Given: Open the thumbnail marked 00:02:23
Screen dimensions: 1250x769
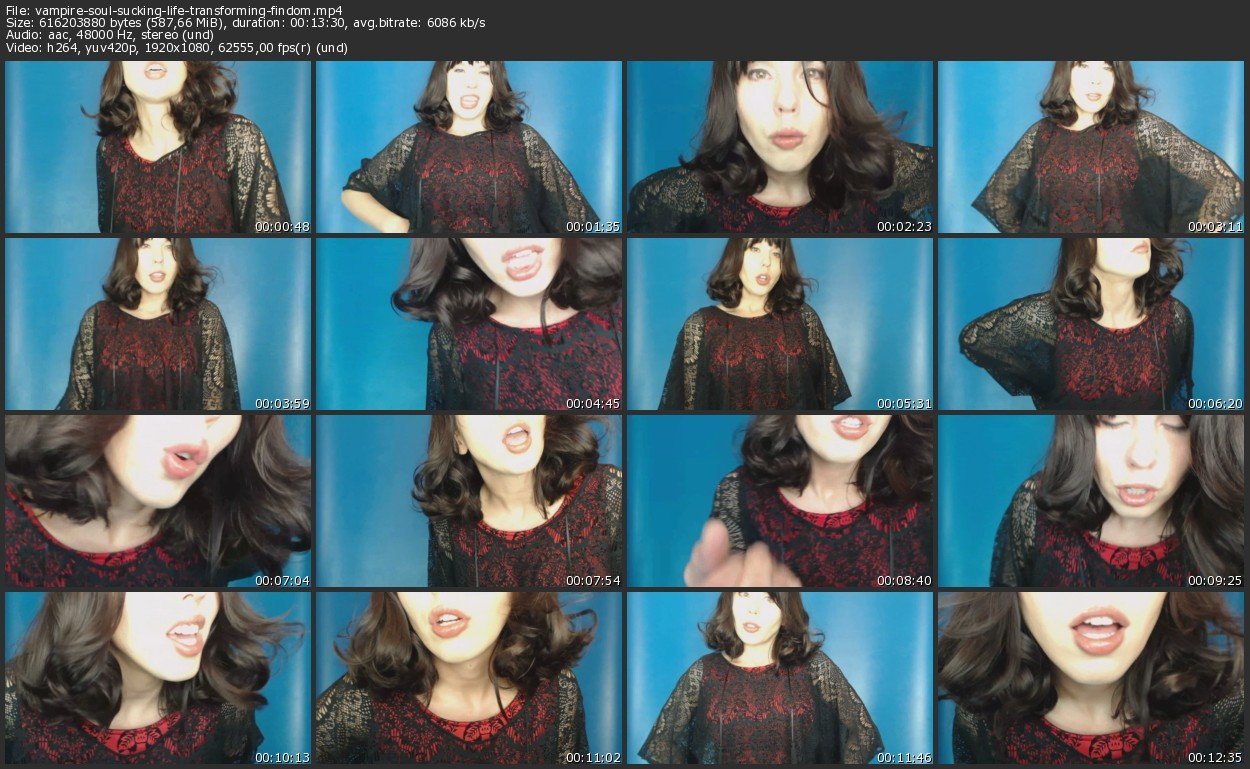Looking at the screenshot, I should 780,147.
